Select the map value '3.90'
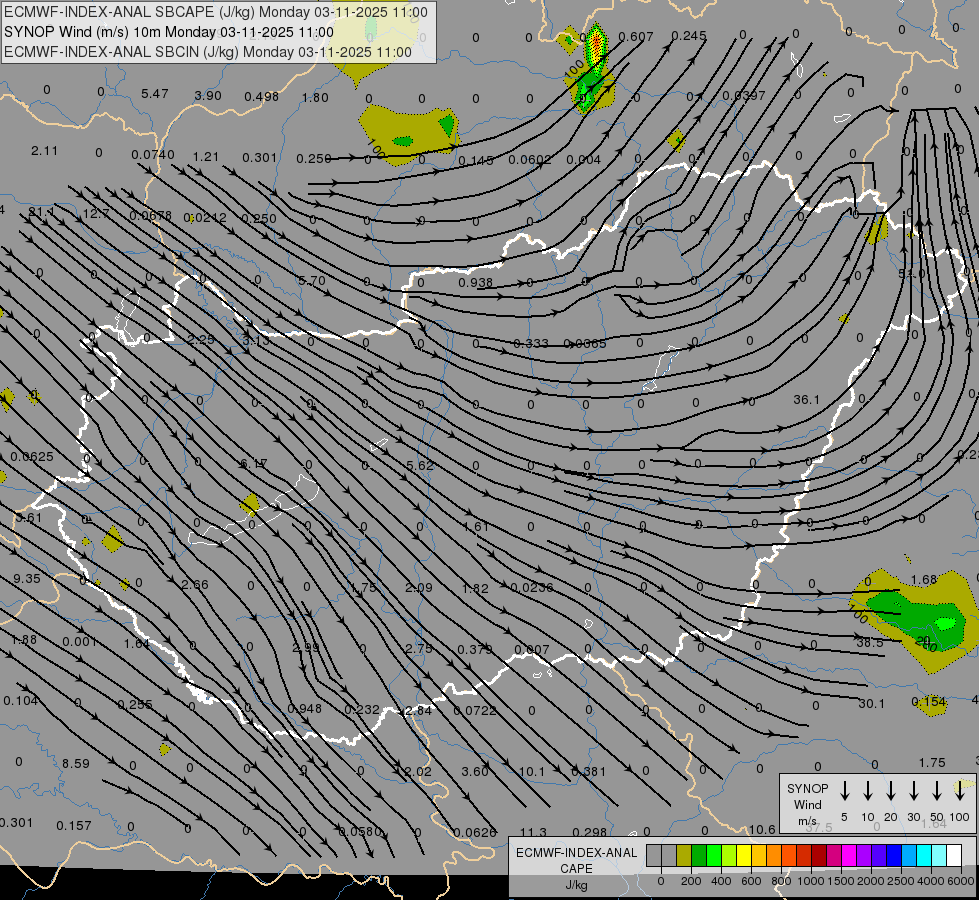The width and height of the screenshot is (979, 900). 208,96
